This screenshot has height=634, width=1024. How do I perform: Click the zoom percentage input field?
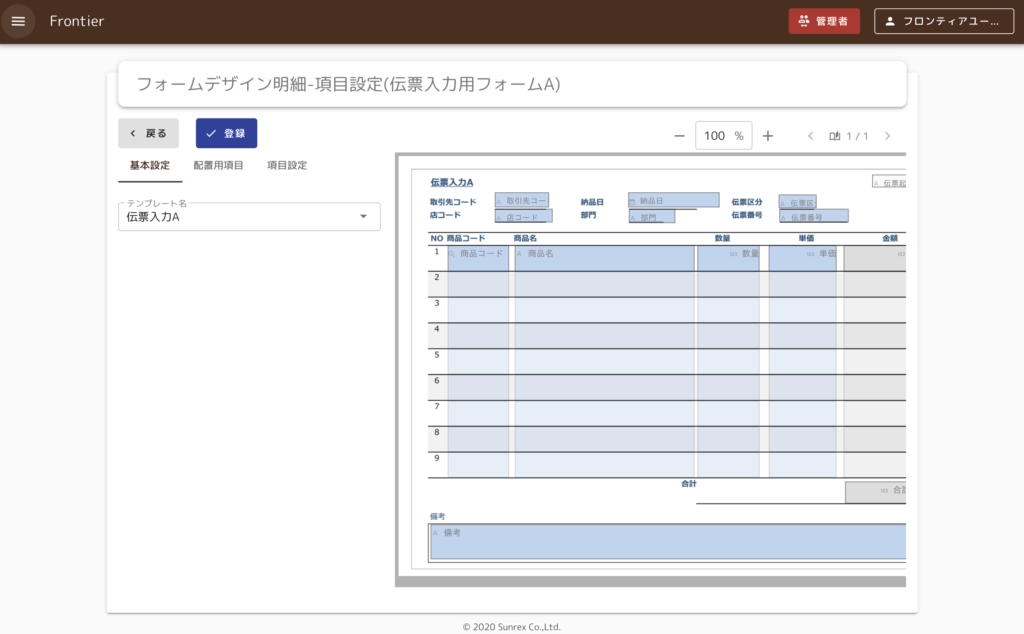click(x=716, y=136)
